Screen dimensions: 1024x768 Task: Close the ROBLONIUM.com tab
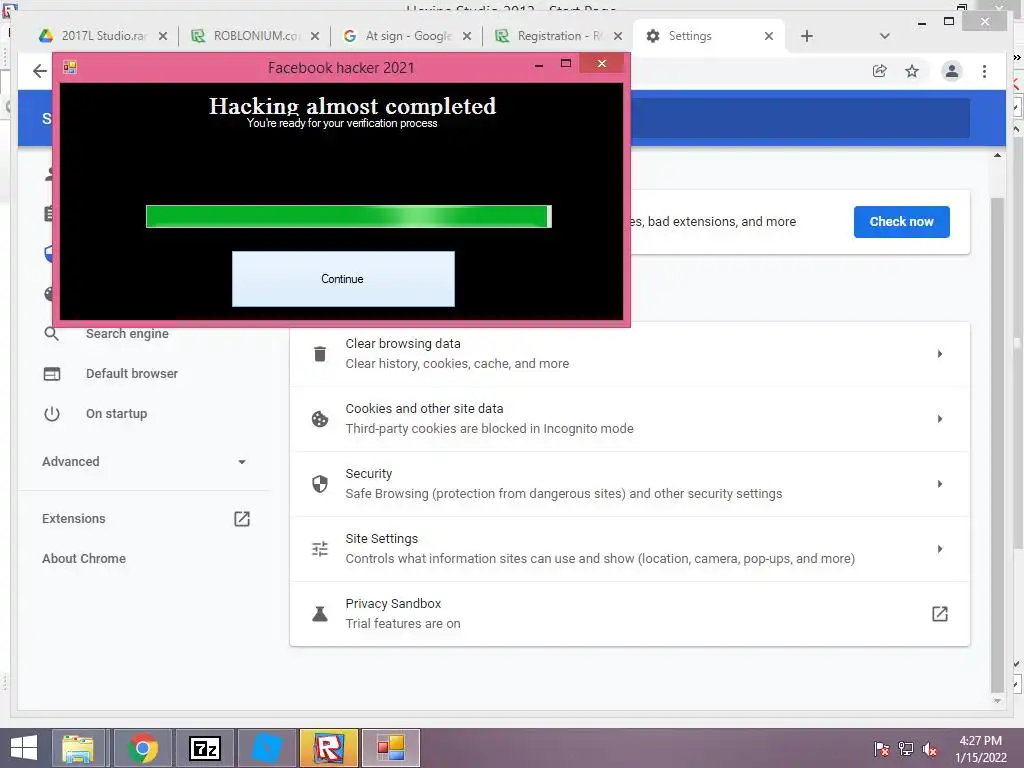315,36
